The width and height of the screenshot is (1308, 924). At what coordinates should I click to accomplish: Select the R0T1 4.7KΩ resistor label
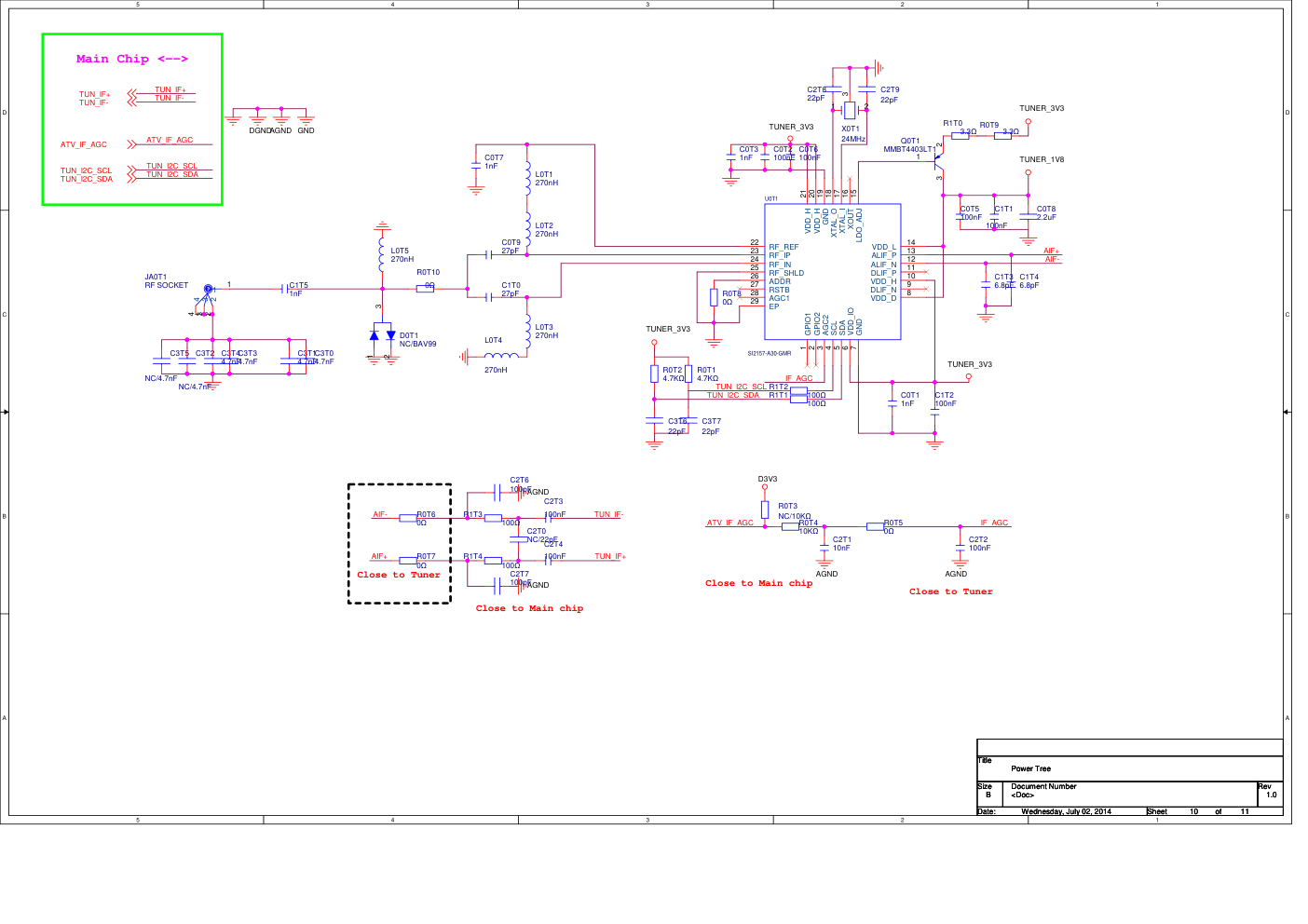[x=707, y=374]
